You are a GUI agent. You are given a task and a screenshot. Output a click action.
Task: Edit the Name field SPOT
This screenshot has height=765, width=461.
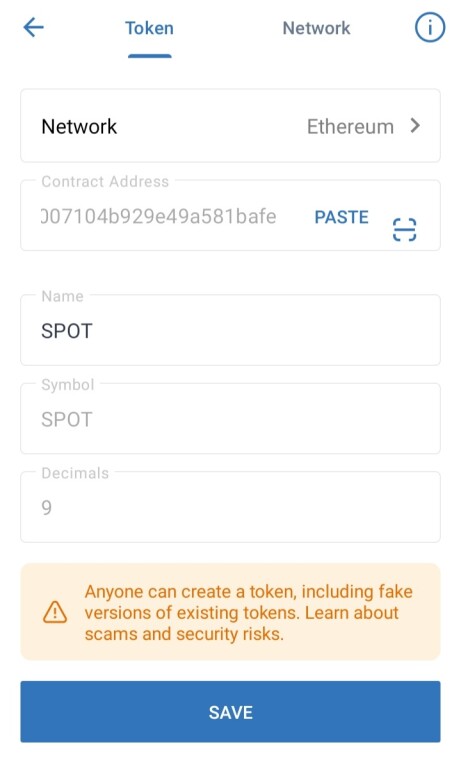point(230,330)
